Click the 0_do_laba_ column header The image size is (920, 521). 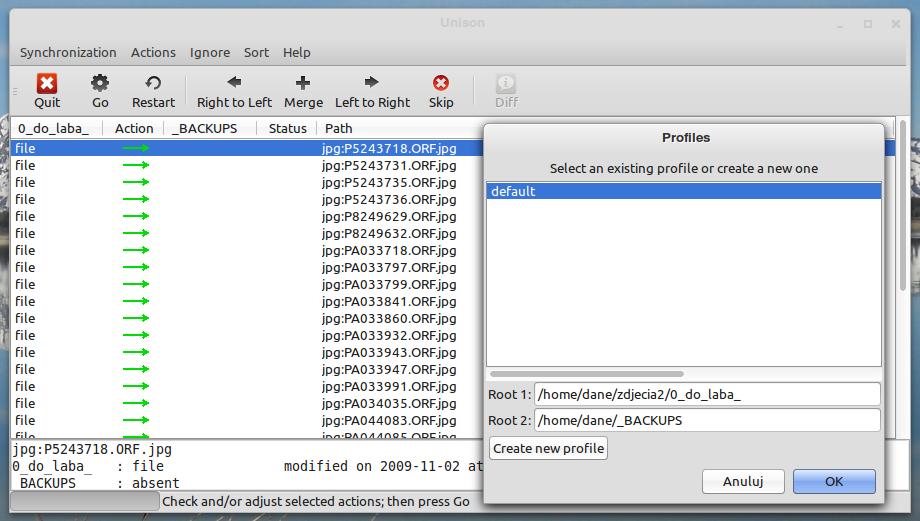(x=56, y=128)
